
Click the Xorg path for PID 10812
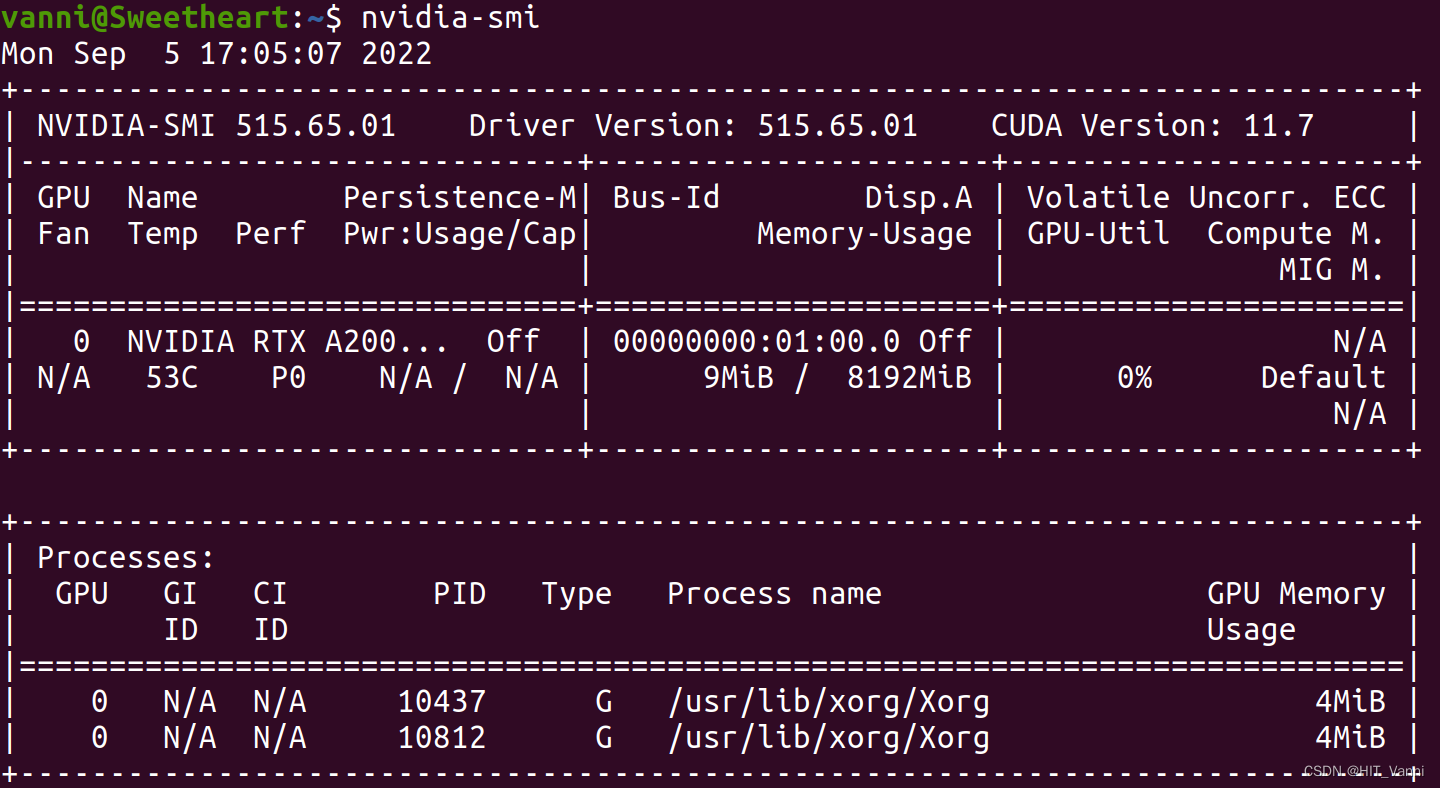(828, 737)
